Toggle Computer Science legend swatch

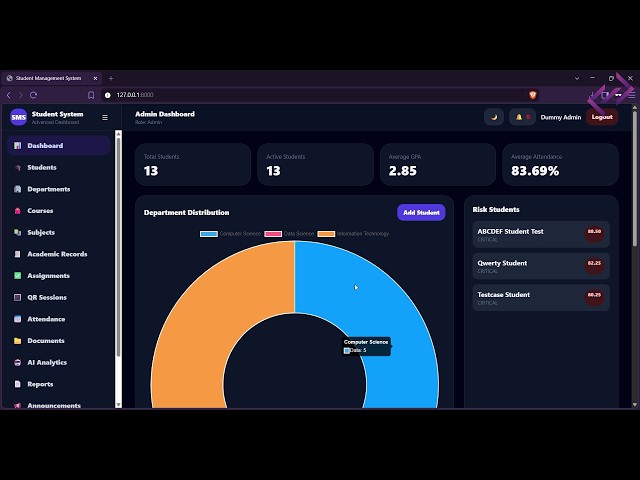(x=209, y=234)
